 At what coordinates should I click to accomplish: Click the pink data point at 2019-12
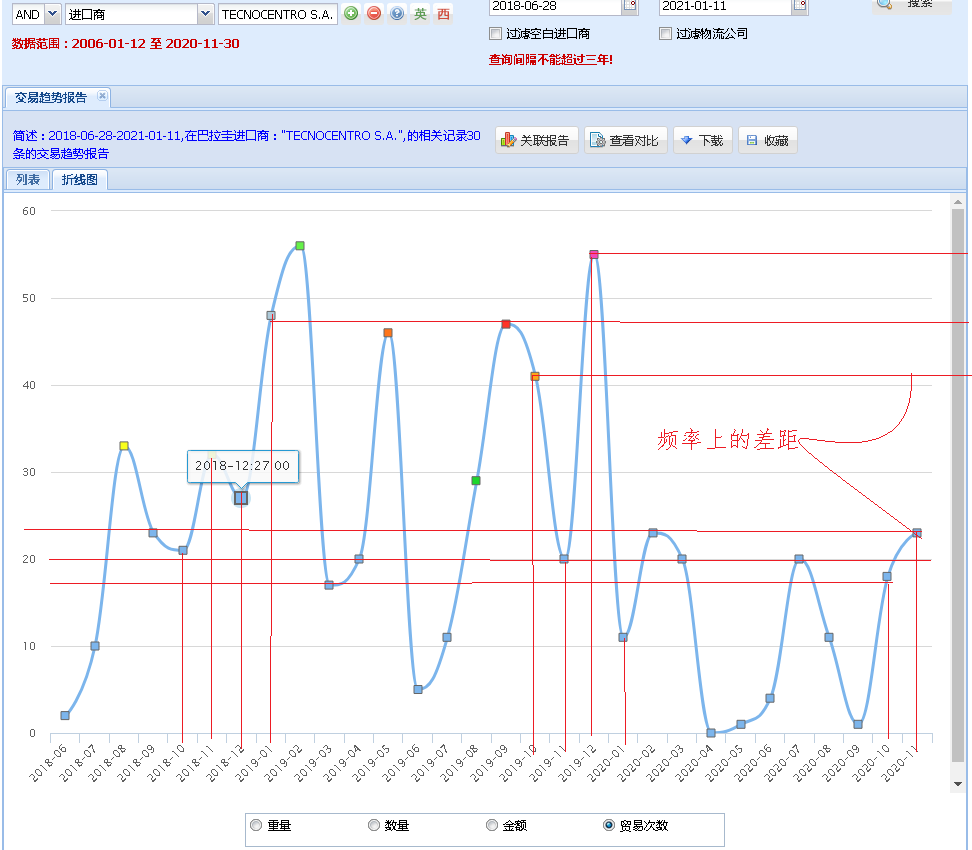pyautogui.click(x=594, y=255)
